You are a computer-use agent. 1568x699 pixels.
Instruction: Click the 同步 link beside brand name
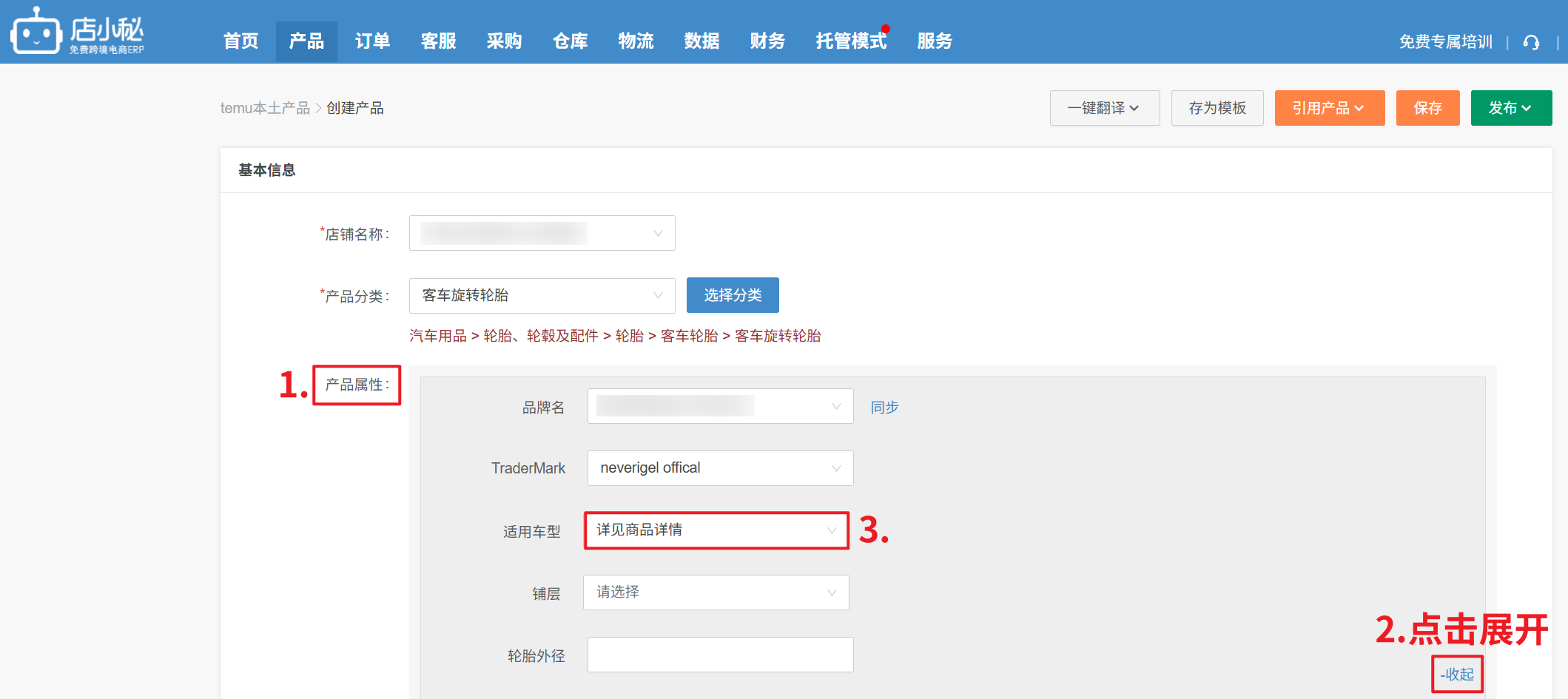click(x=884, y=407)
